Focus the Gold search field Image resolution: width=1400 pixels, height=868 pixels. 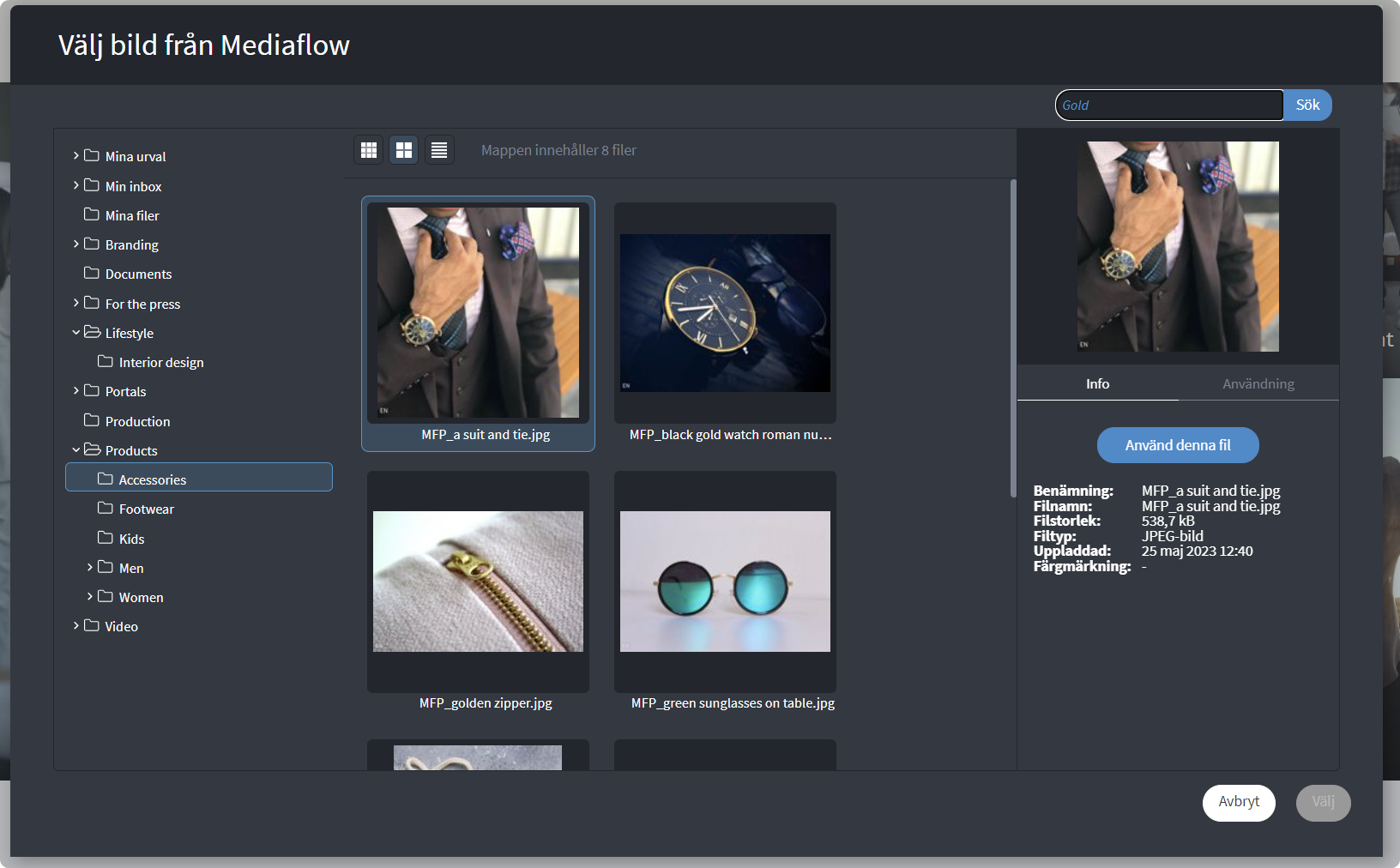tap(1169, 105)
